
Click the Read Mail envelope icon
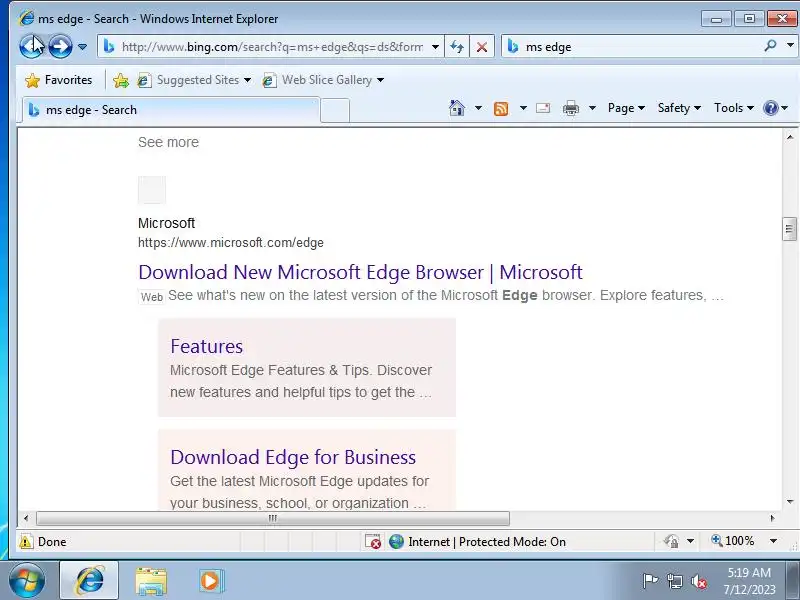point(543,108)
